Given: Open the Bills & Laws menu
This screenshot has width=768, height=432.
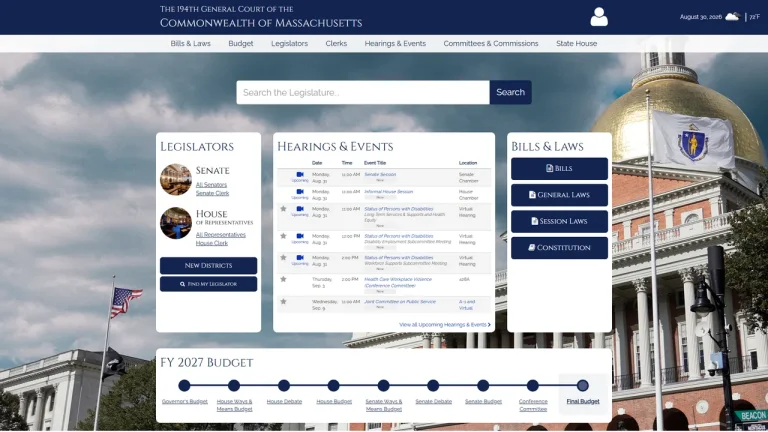Looking at the screenshot, I should click(191, 44).
